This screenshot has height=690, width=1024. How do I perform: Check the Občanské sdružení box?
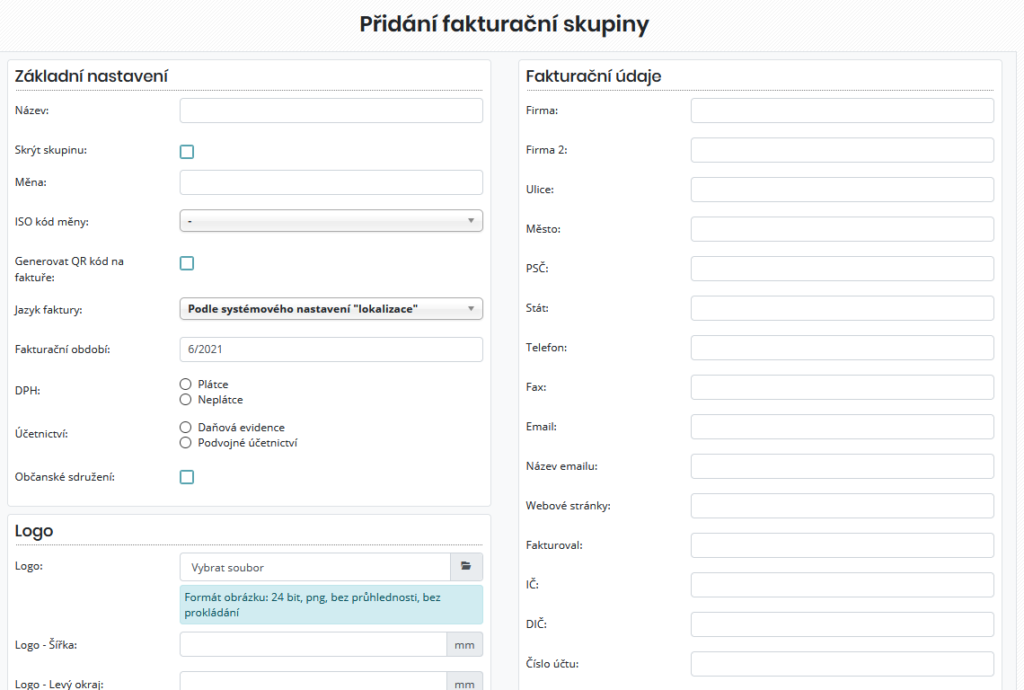tap(187, 477)
